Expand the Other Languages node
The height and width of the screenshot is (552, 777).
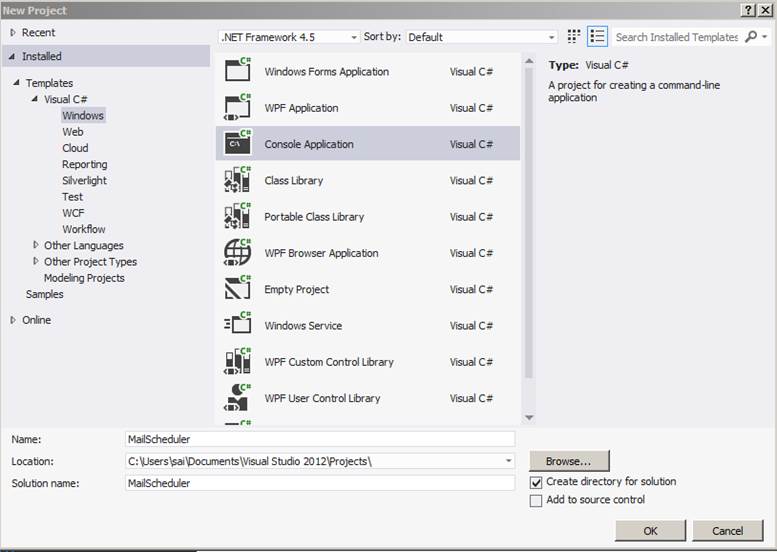(x=35, y=245)
